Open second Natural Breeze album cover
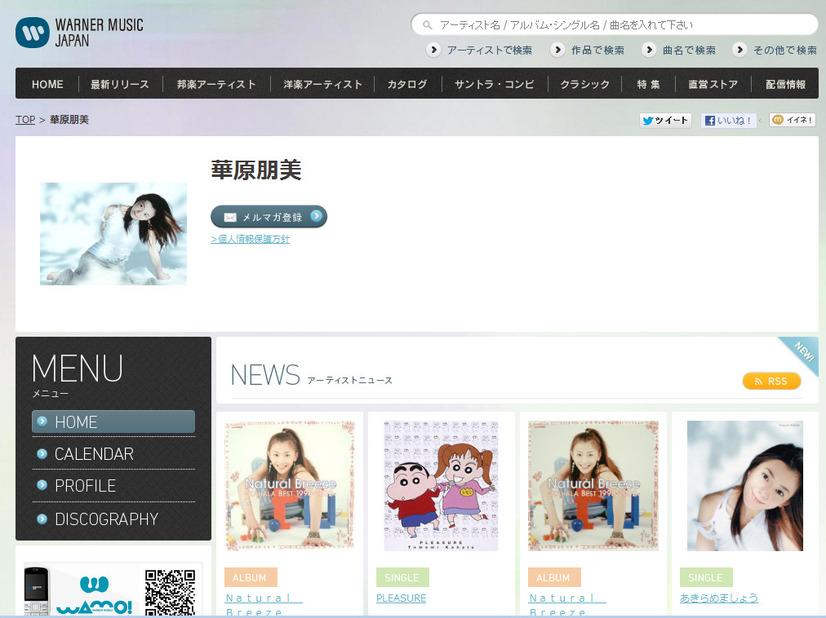This screenshot has height=618, width=826. point(593,485)
